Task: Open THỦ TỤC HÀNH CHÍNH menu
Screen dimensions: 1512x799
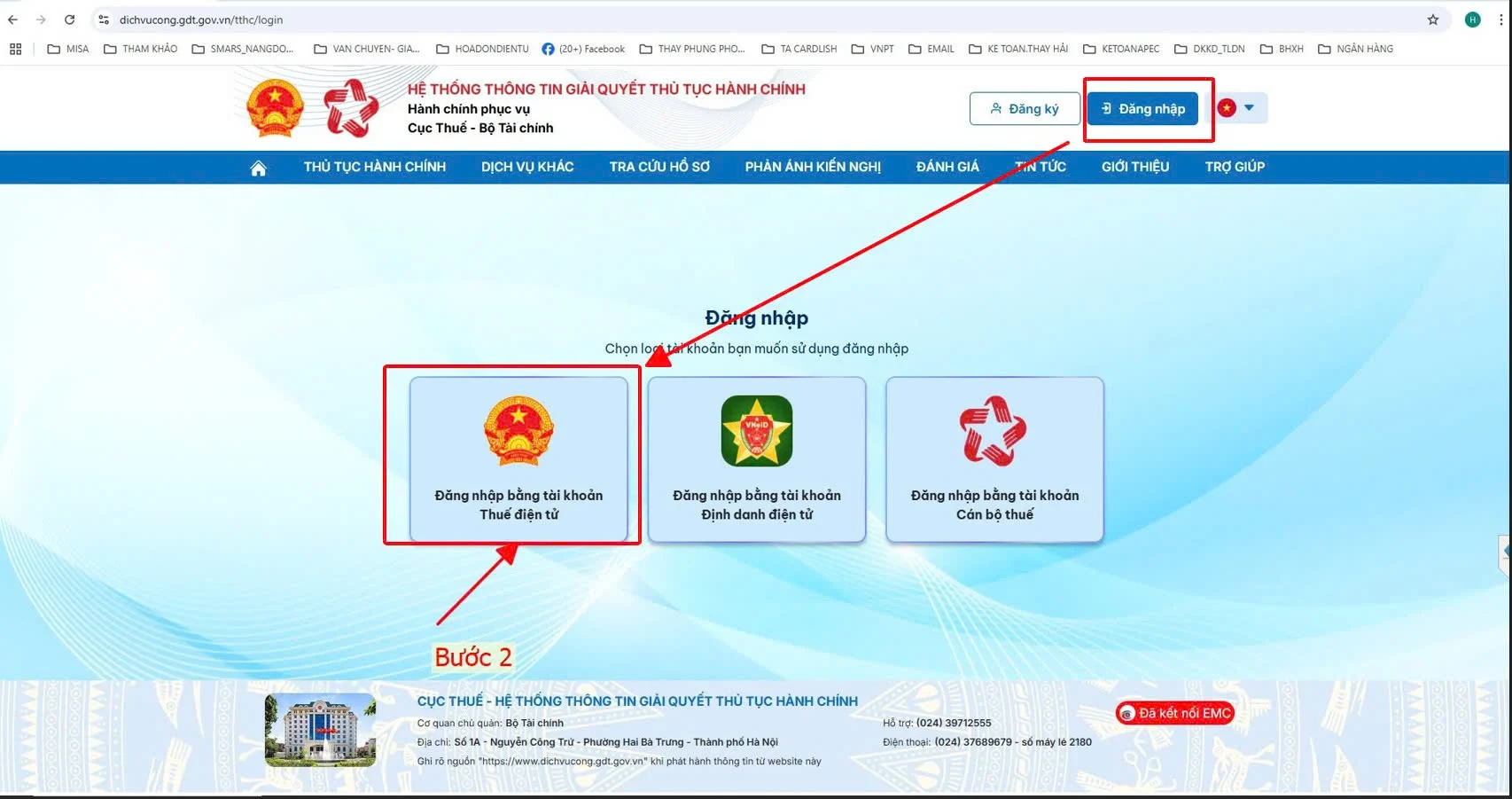Action: (375, 167)
